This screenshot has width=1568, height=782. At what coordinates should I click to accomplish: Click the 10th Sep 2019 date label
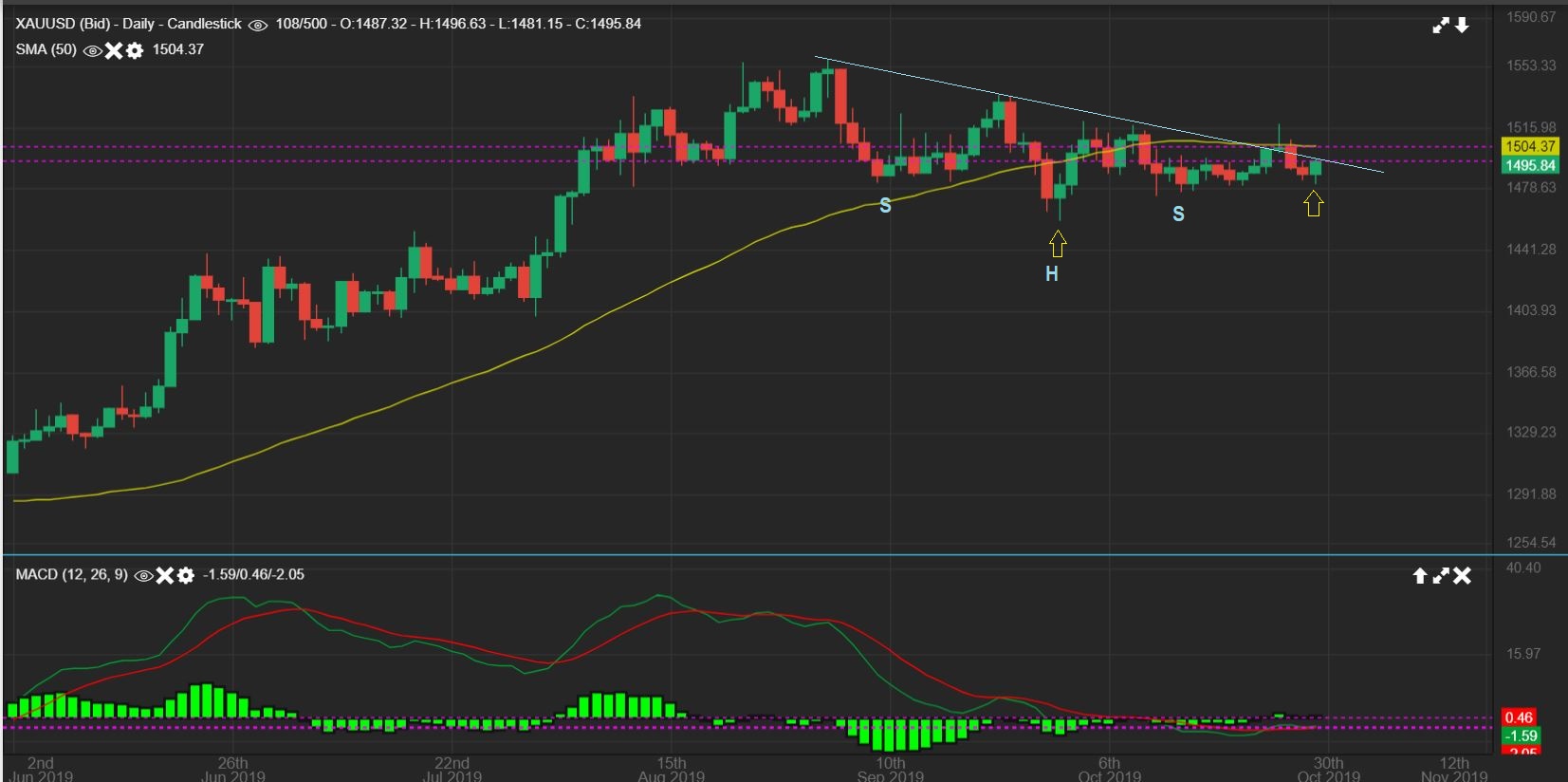891,770
